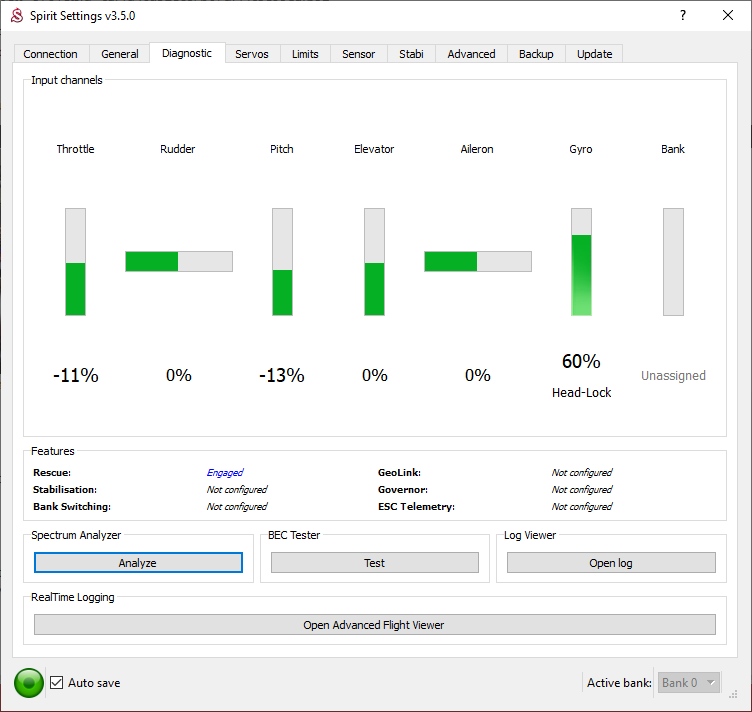Image resolution: width=752 pixels, height=712 pixels.
Task: Click the Gyro gain level bar
Action: coord(581,262)
